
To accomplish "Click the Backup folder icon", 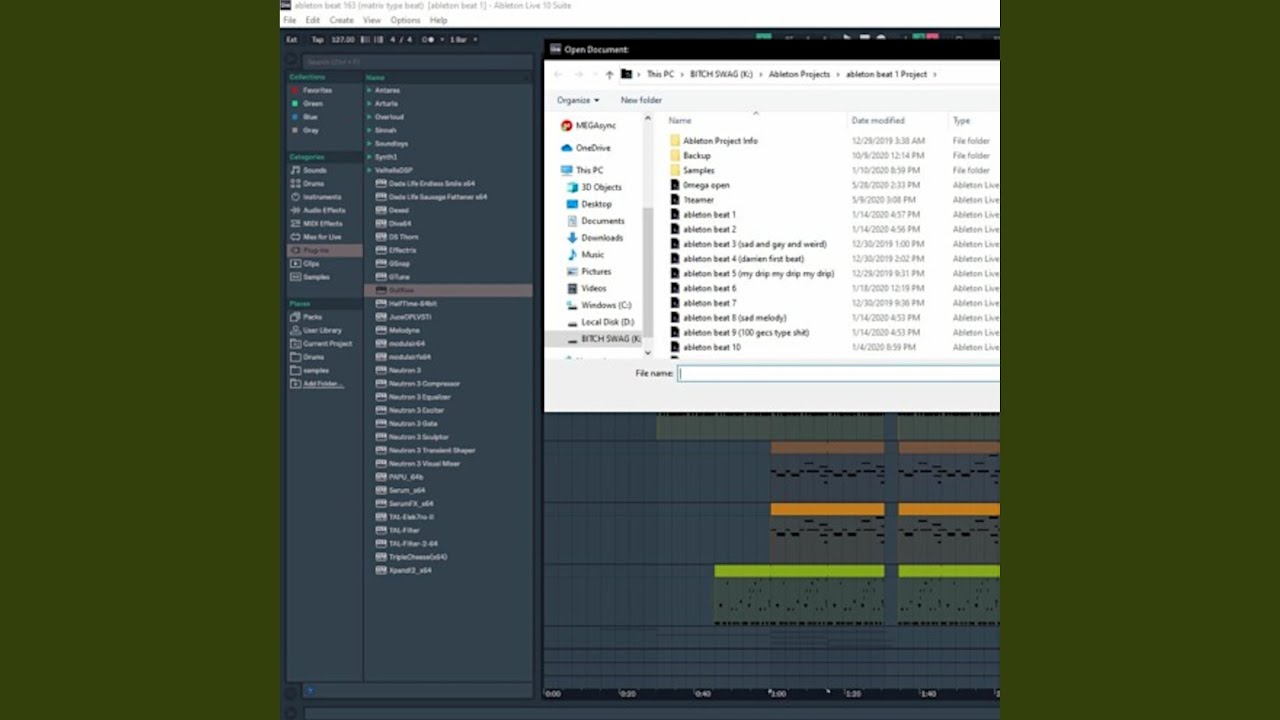I will pyautogui.click(x=675, y=156).
